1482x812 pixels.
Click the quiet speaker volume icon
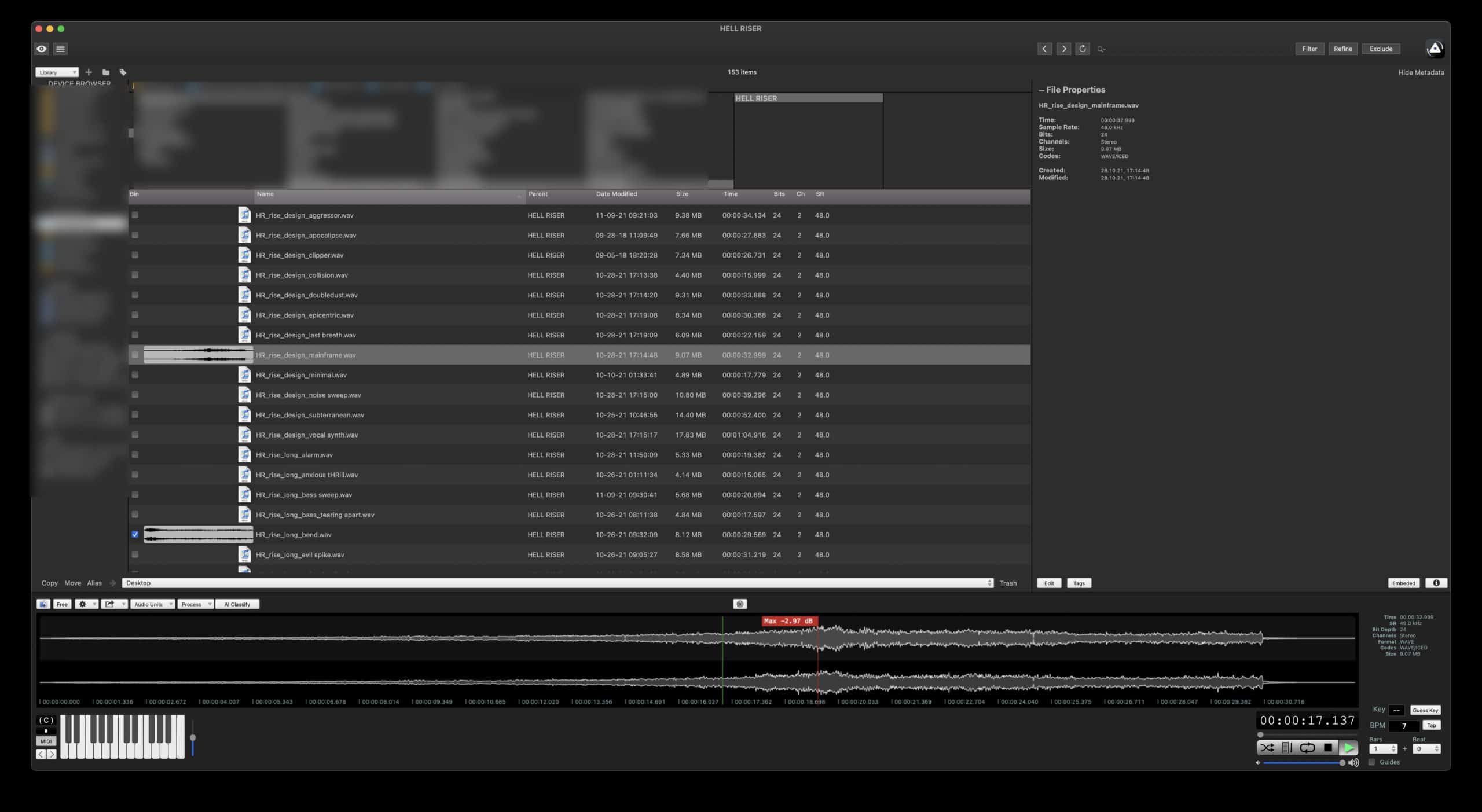(x=1257, y=763)
